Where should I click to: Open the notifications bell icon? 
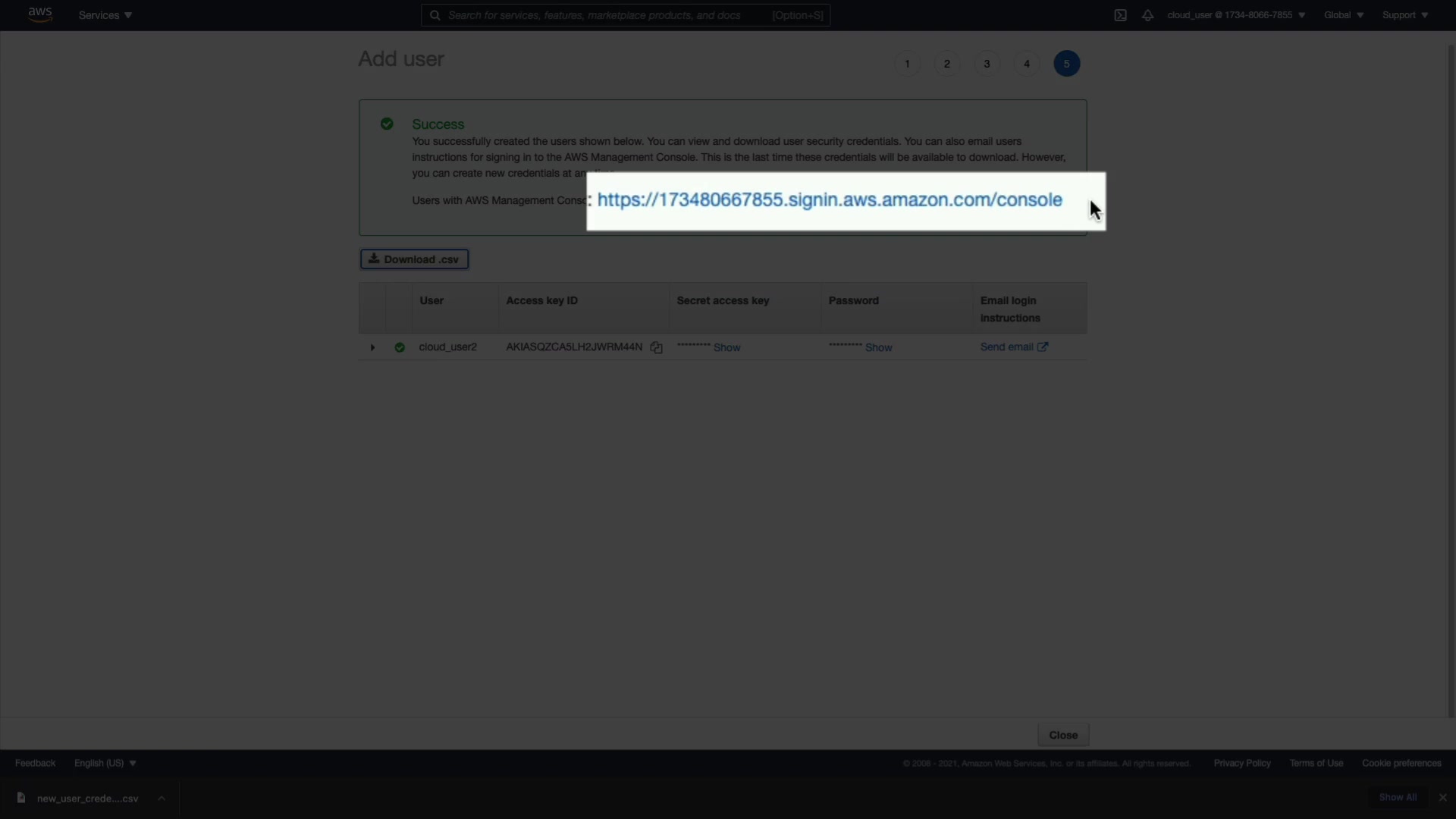pyautogui.click(x=1147, y=15)
